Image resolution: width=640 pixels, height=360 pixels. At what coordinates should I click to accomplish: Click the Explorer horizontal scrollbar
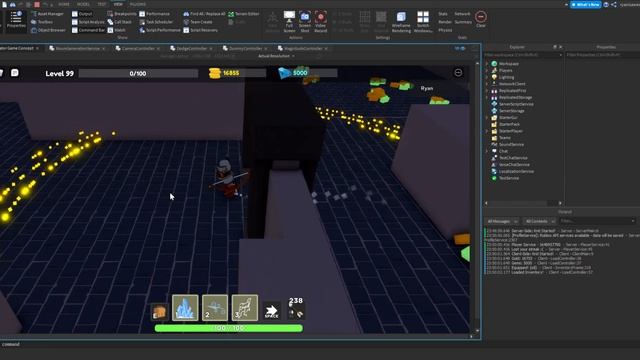[x=523, y=203]
